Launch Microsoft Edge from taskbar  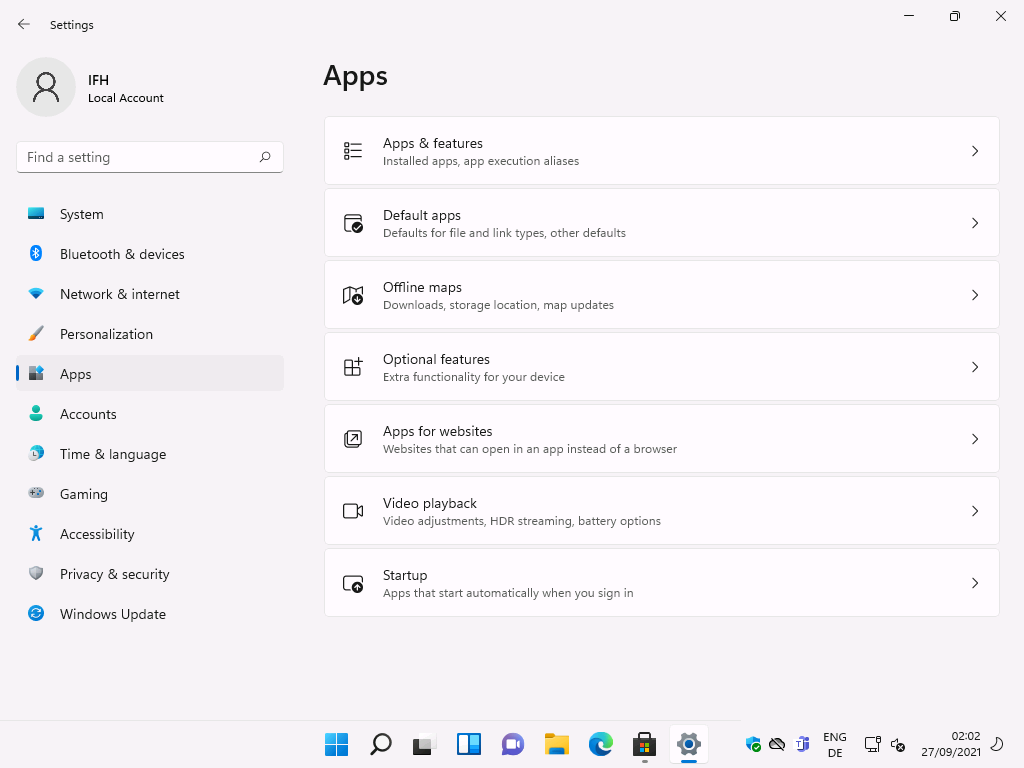(601, 744)
